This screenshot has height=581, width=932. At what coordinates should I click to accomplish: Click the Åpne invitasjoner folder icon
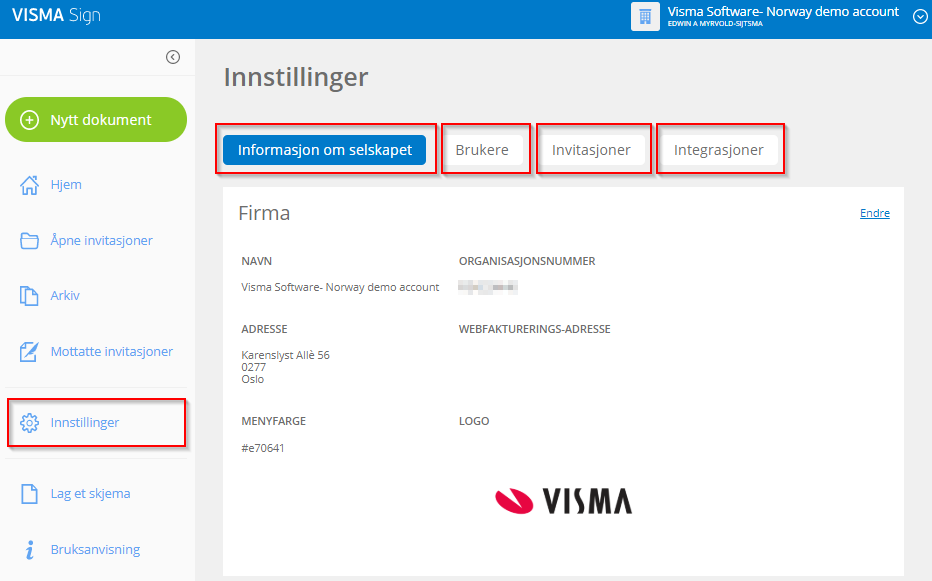click(29, 240)
